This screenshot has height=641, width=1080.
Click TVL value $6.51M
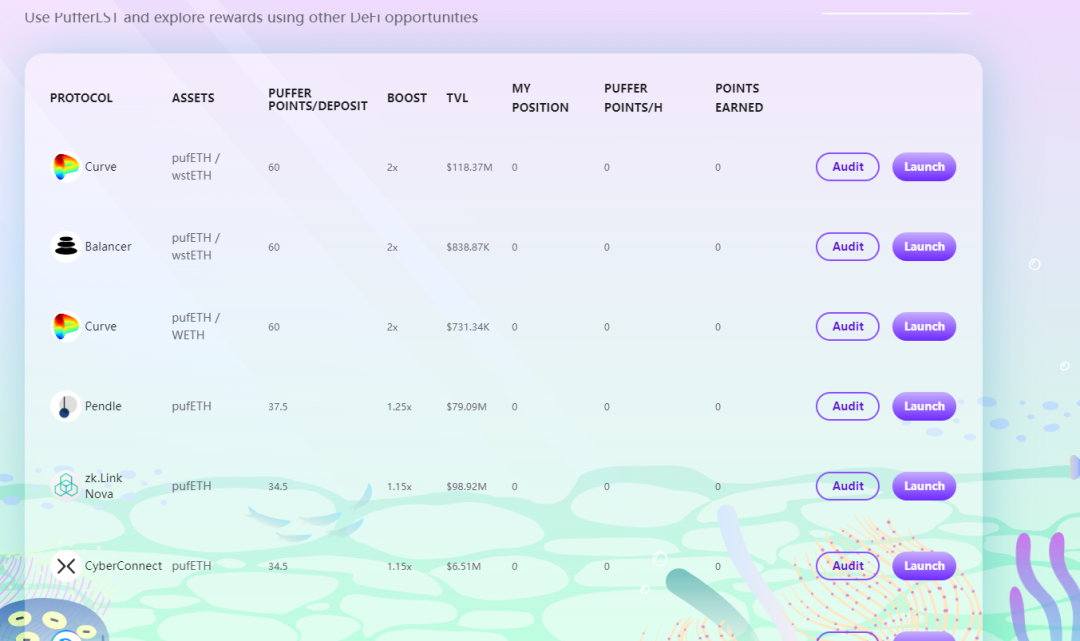pos(464,567)
